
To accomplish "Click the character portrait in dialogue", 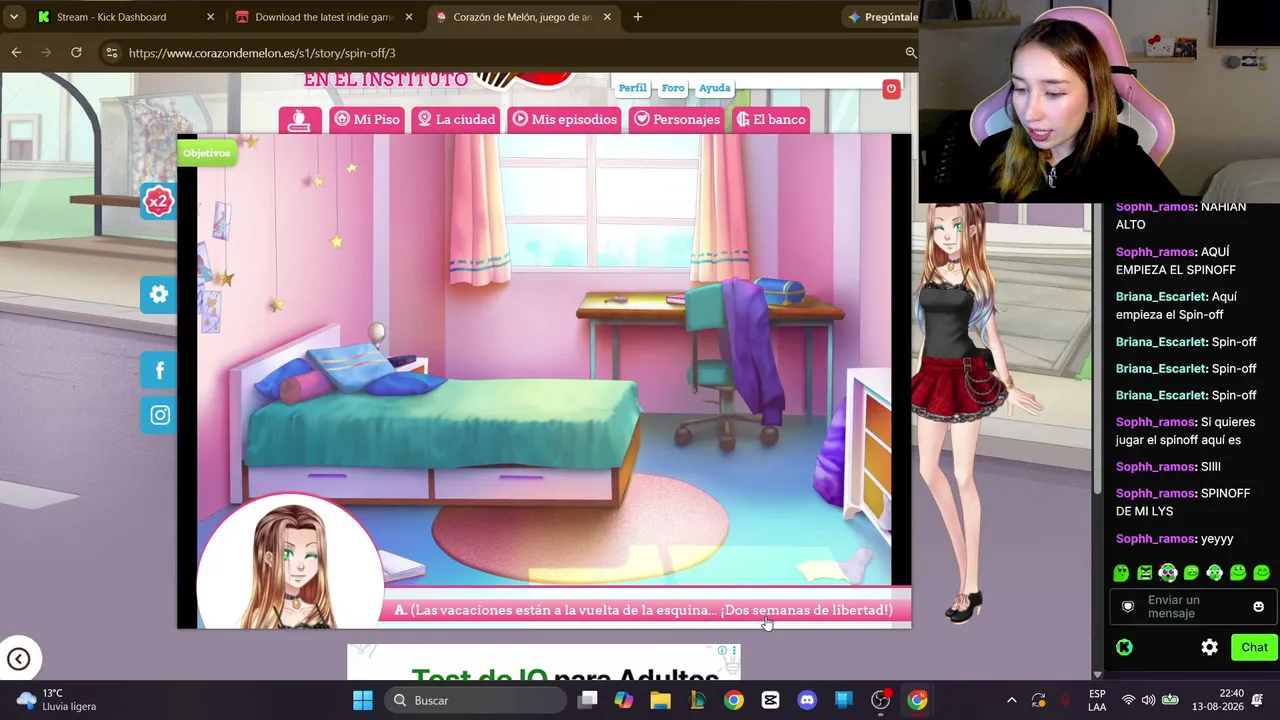I will (290, 562).
